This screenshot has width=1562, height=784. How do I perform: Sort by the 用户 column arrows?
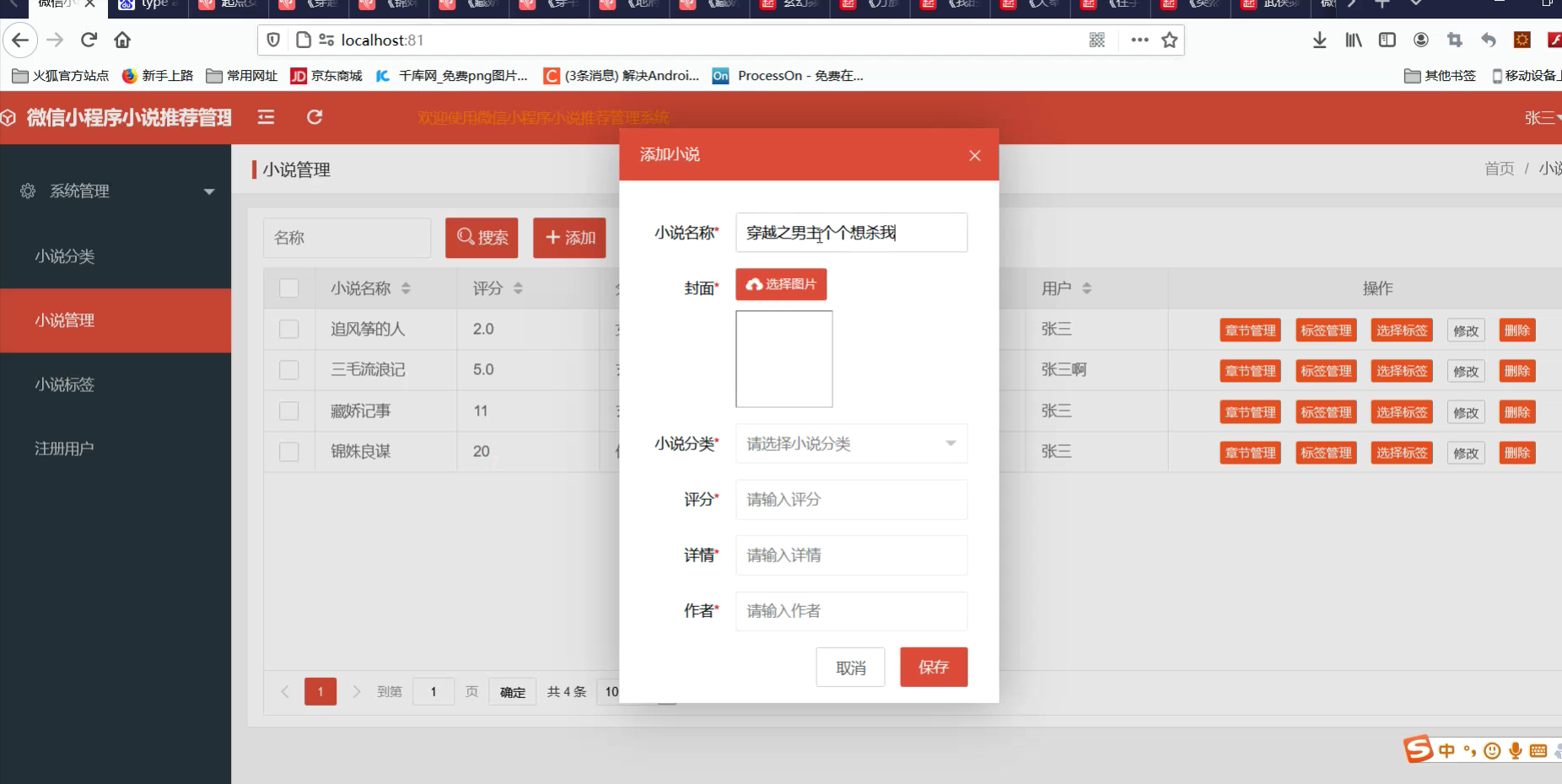click(x=1086, y=288)
